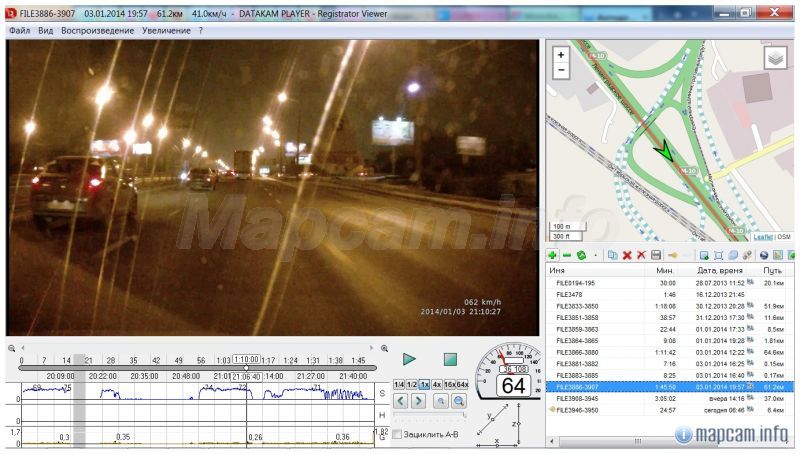Click the red X delete icon
Viewport: 800px width, 454px height.
627,256
